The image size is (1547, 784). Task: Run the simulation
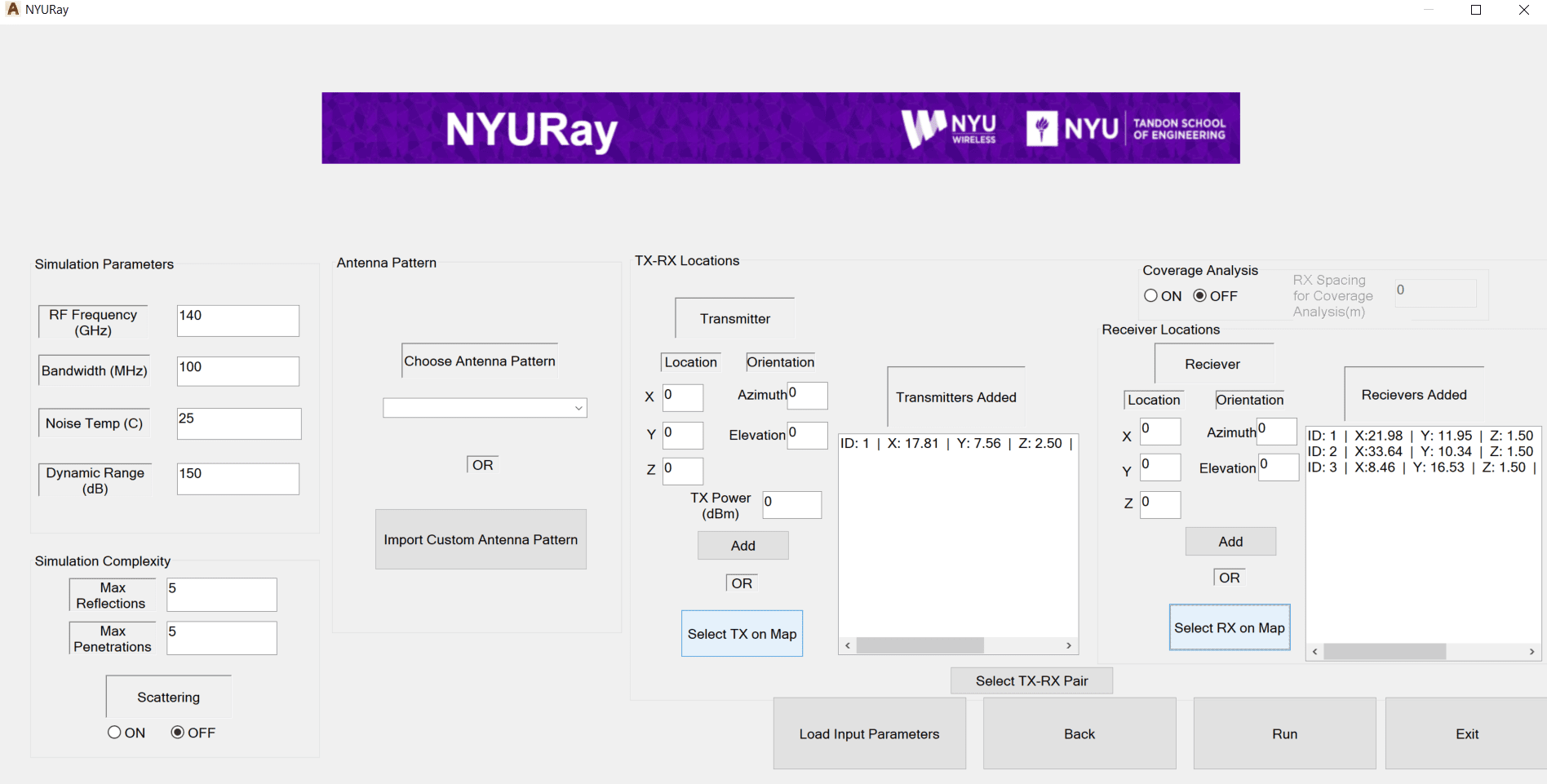1284,733
